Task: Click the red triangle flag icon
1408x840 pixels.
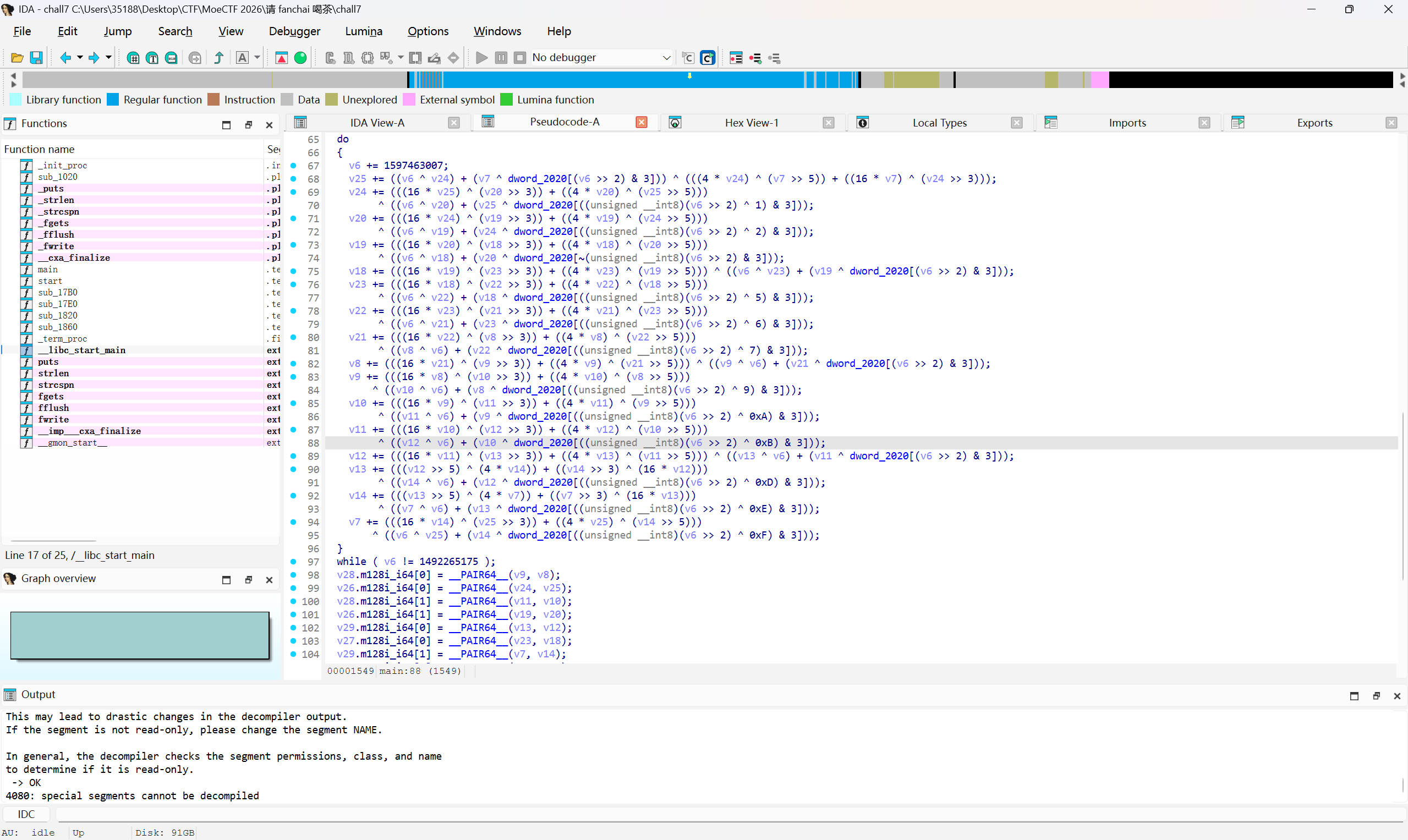Action: [281, 58]
